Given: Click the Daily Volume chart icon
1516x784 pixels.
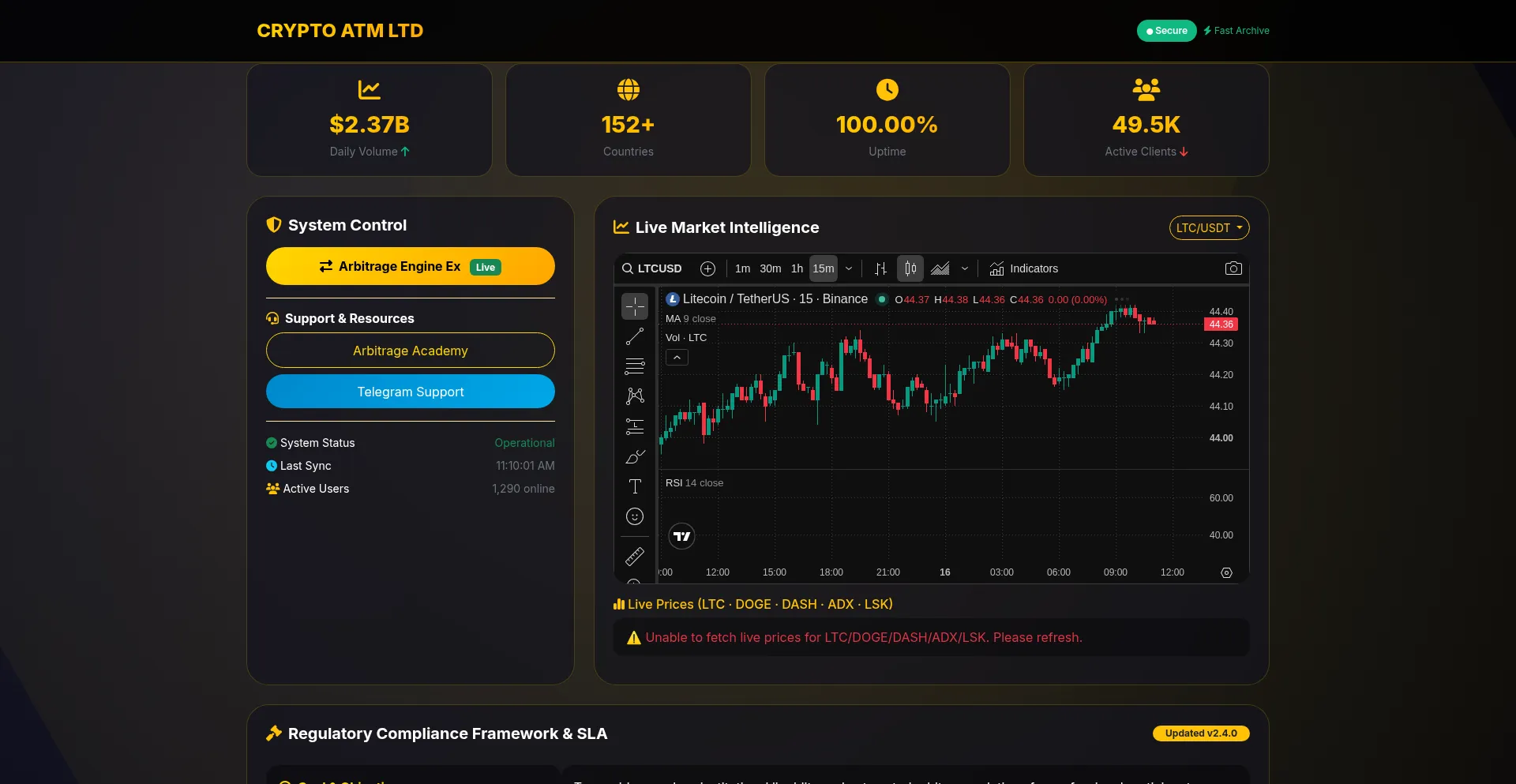Looking at the screenshot, I should [x=370, y=90].
